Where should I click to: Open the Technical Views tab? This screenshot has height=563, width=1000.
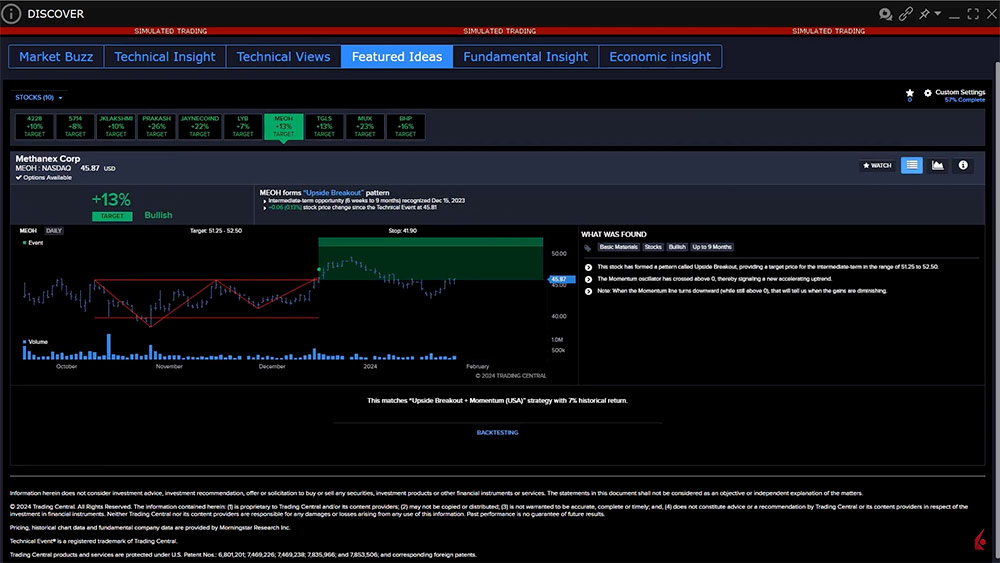click(283, 57)
